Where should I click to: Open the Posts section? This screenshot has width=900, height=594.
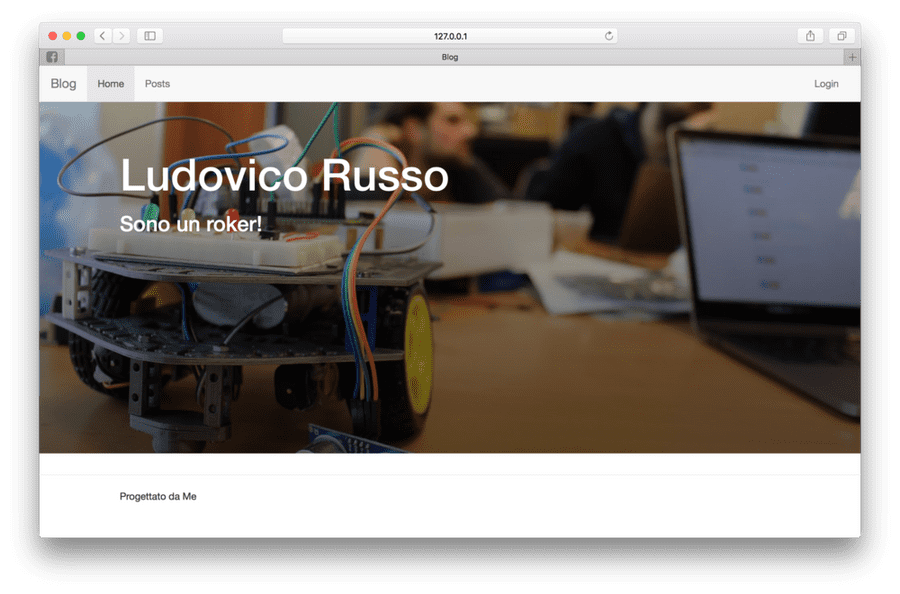click(x=157, y=83)
